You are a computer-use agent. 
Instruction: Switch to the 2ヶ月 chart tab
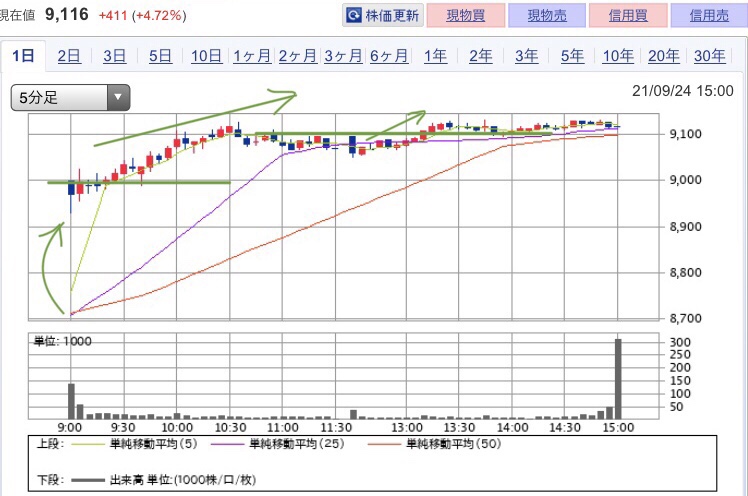pos(298,56)
